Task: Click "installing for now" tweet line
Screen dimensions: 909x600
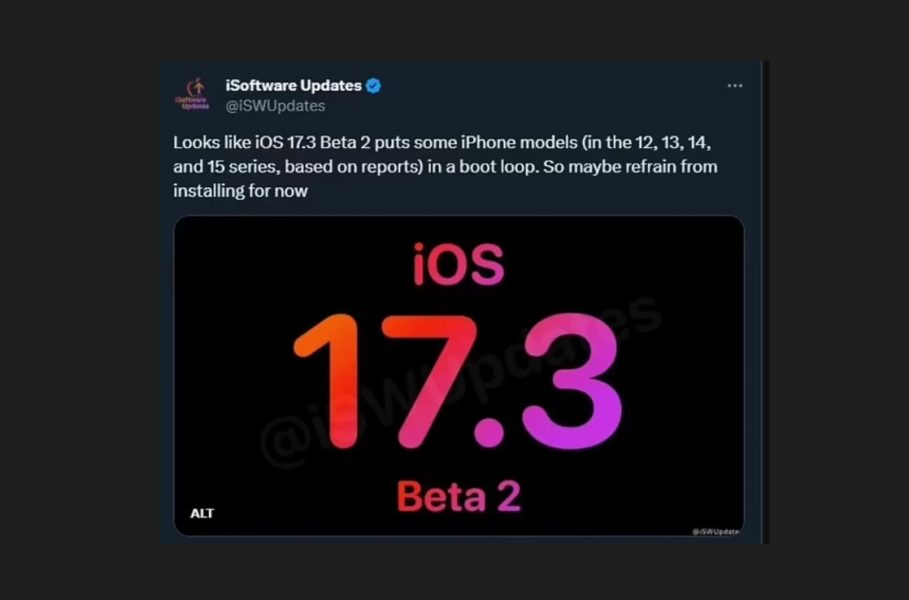Action: pyautogui.click(x=240, y=191)
